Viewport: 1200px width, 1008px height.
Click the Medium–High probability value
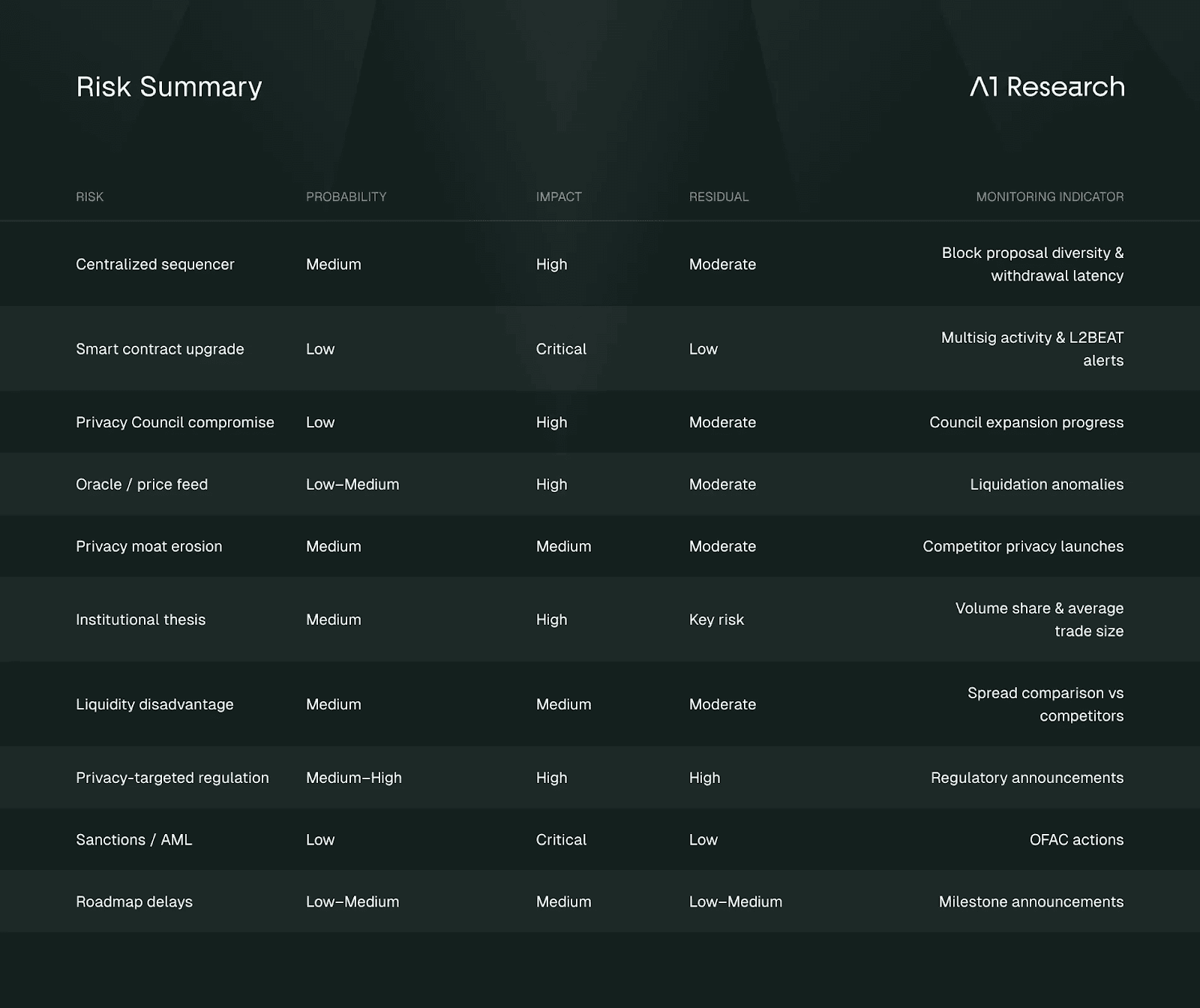(x=354, y=778)
